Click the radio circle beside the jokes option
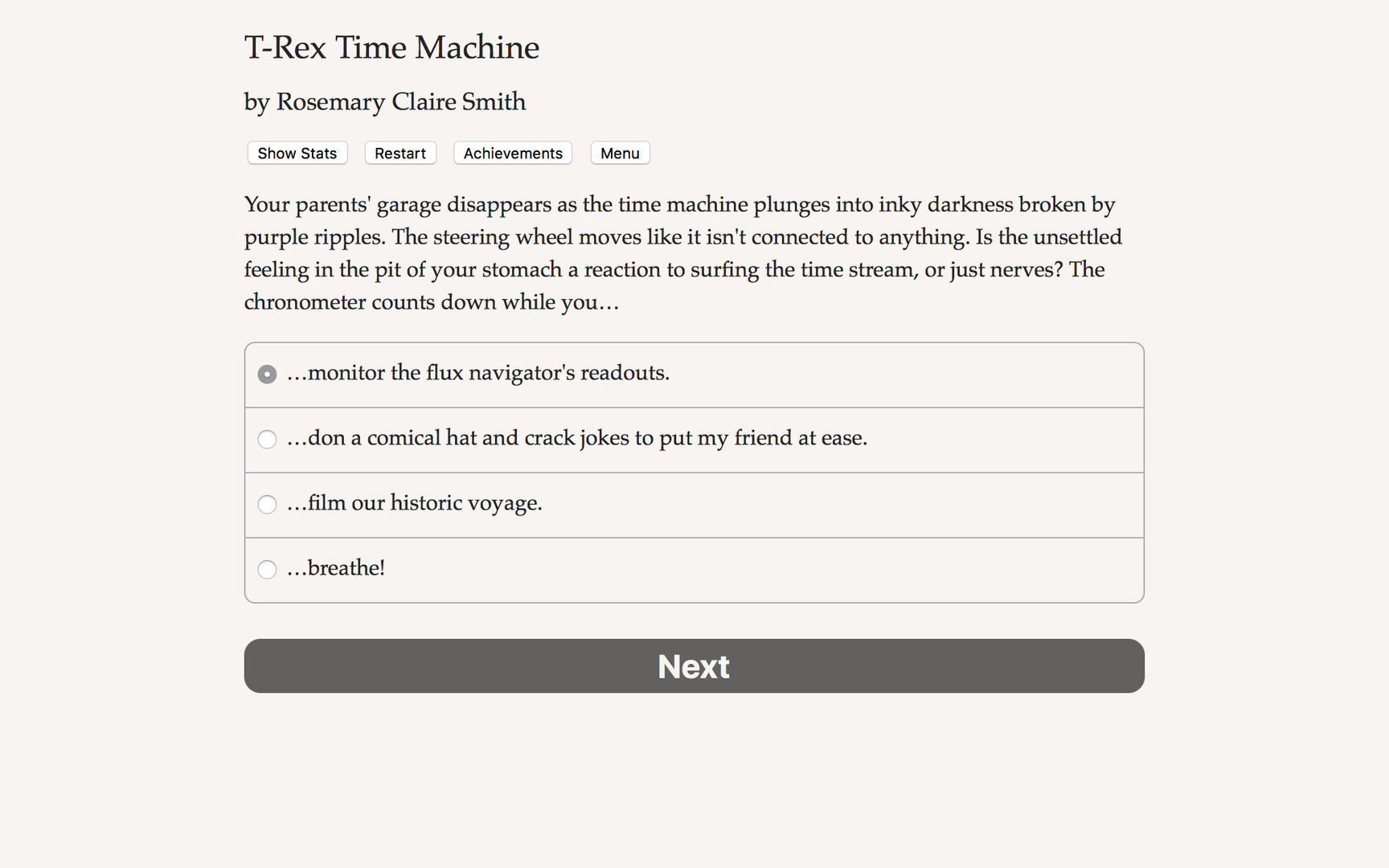1389x868 pixels. (266, 439)
